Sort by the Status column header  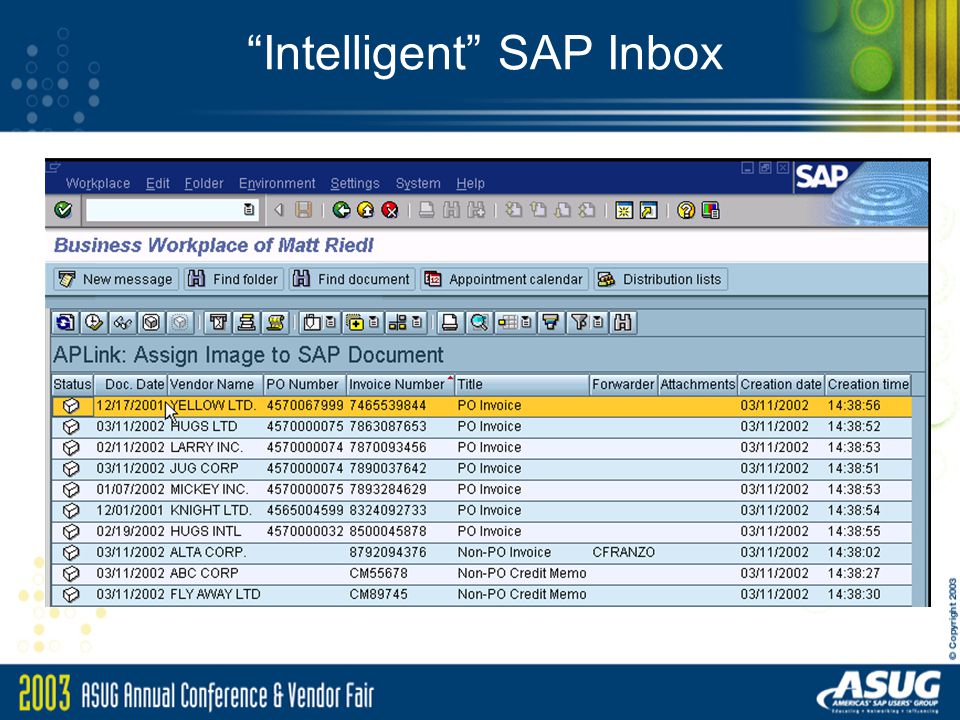(x=72, y=384)
